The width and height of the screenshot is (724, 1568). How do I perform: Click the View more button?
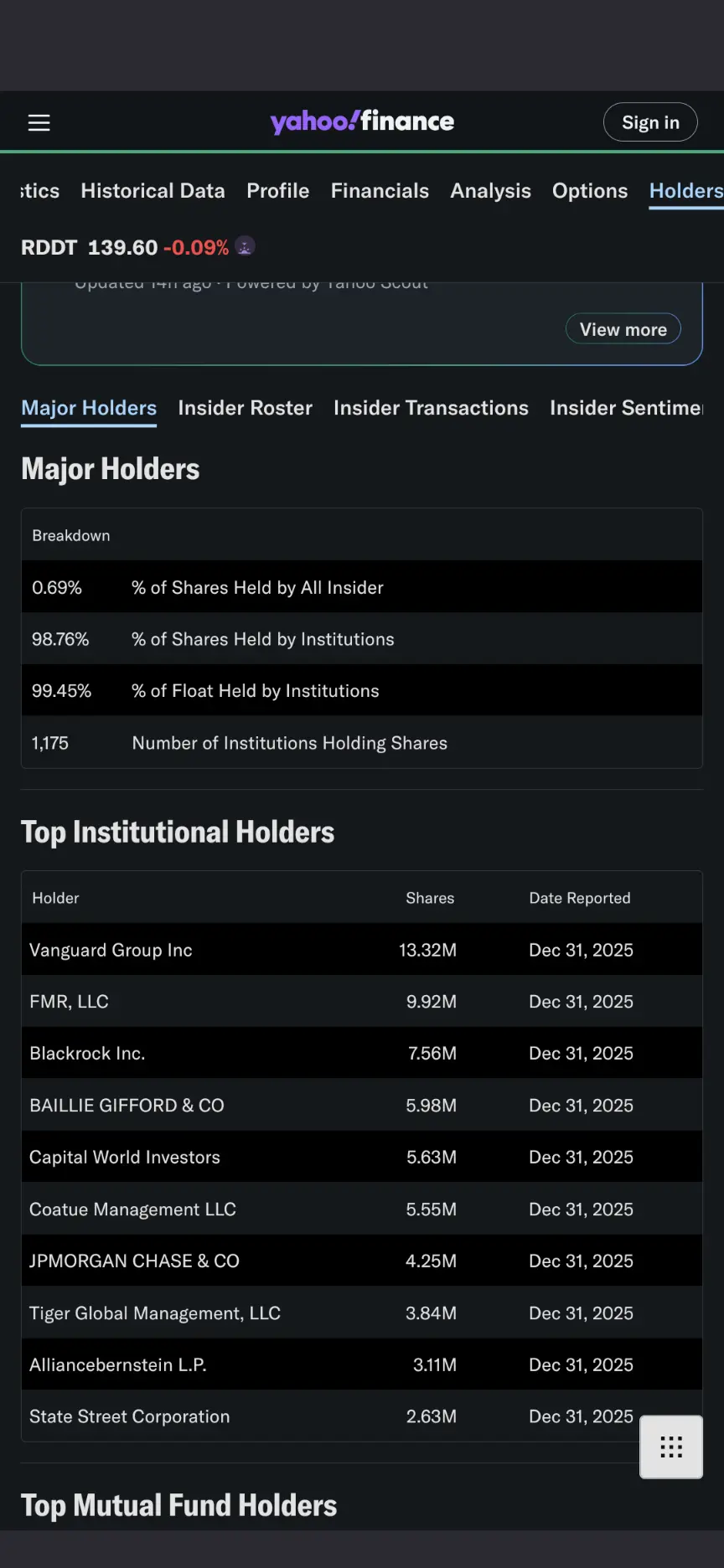coord(623,329)
